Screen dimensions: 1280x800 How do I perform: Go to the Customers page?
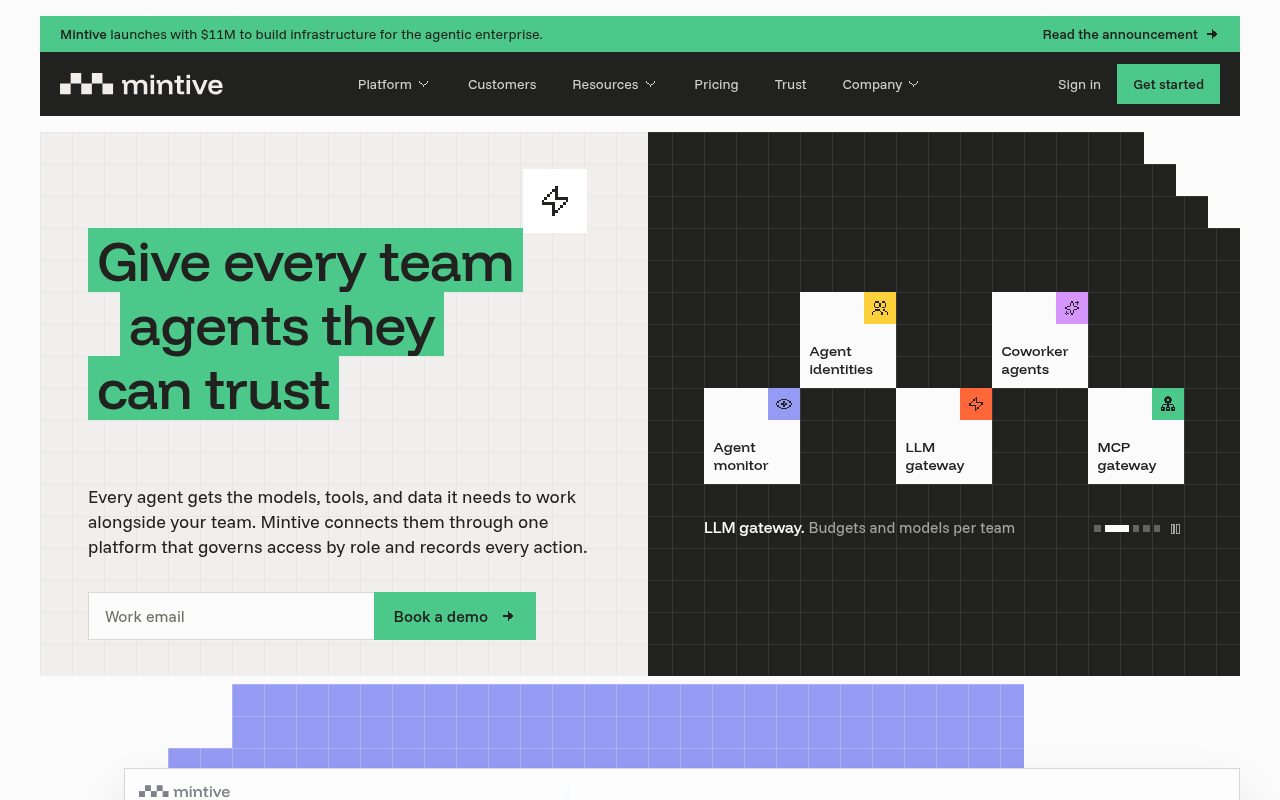pyautogui.click(x=502, y=84)
